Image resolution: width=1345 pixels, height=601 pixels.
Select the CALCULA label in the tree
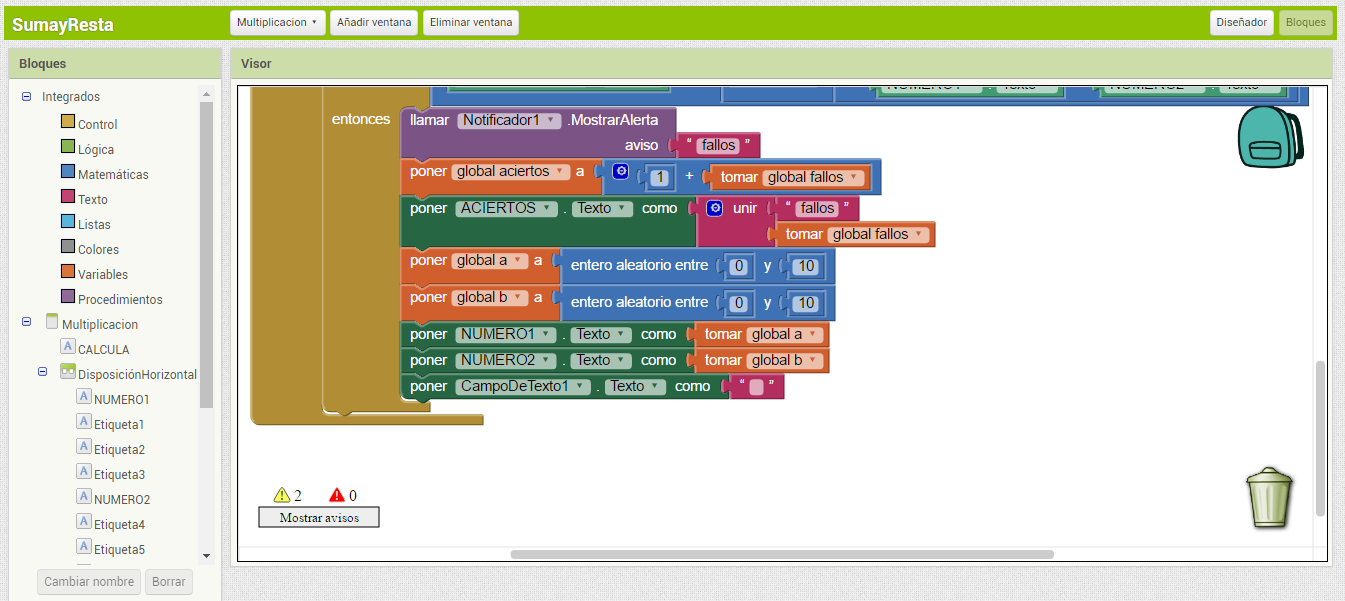pos(103,349)
